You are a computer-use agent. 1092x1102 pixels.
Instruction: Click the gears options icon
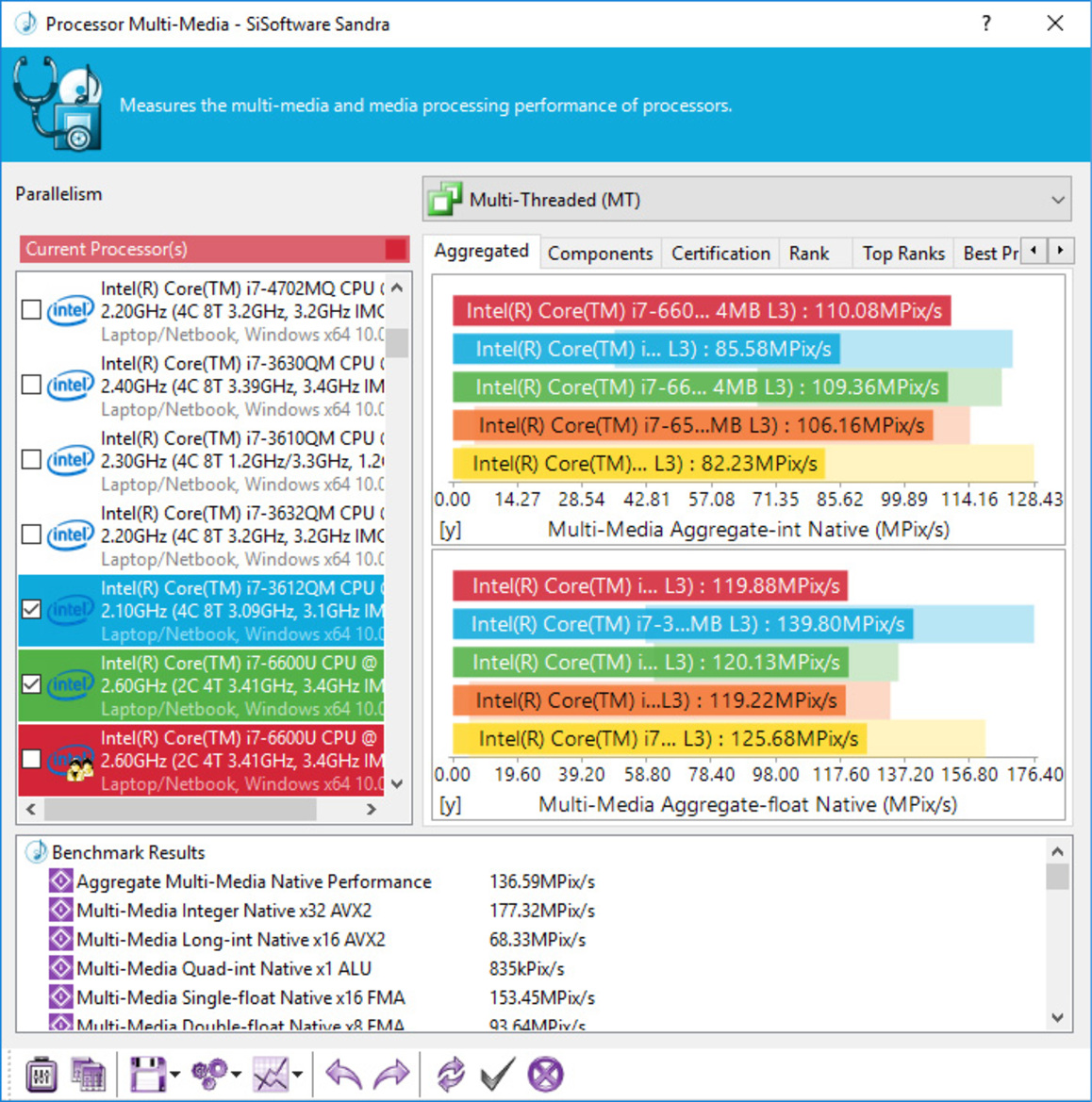(x=209, y=1074)
